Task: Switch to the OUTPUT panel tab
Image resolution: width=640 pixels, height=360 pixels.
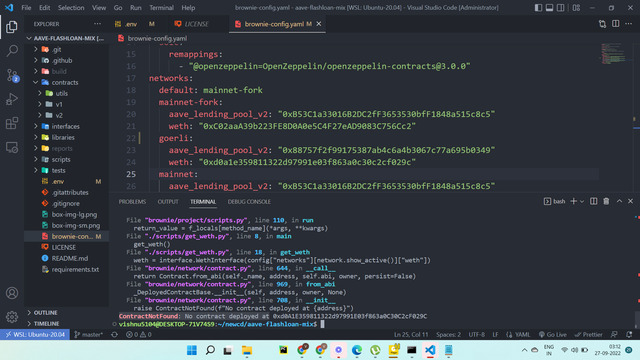Action: (168, 202)
